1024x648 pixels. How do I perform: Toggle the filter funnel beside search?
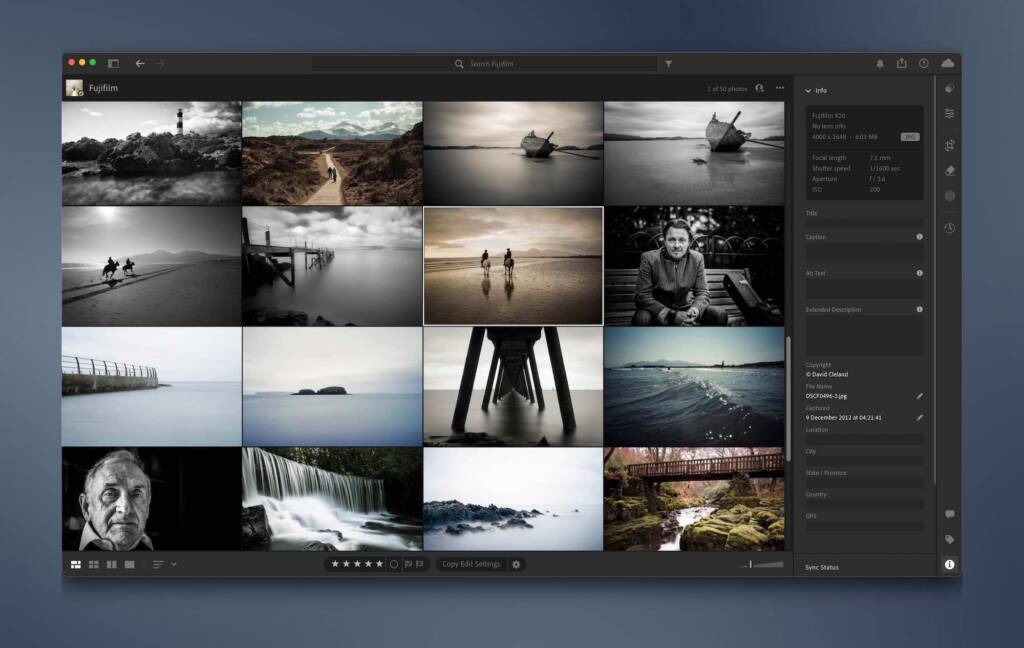(x=668, y=64)
